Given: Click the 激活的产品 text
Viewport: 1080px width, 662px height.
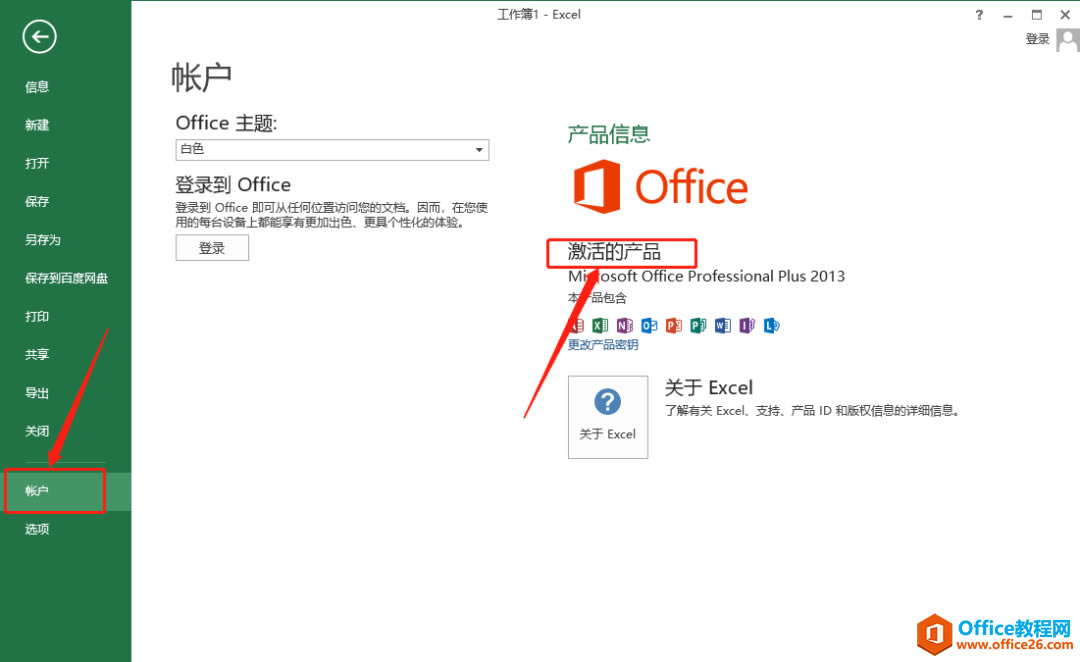Looking at the screenshot, I should 614,252.
